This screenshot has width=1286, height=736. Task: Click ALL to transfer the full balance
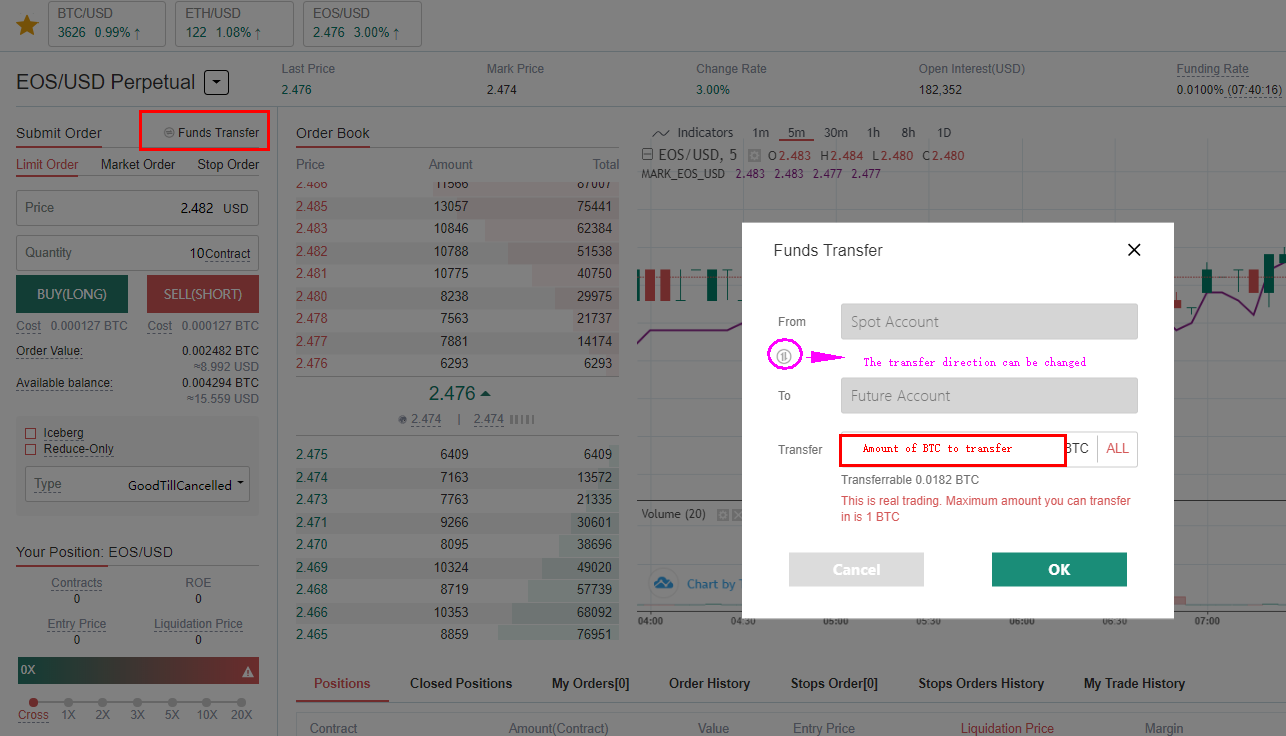point(1117,449)
